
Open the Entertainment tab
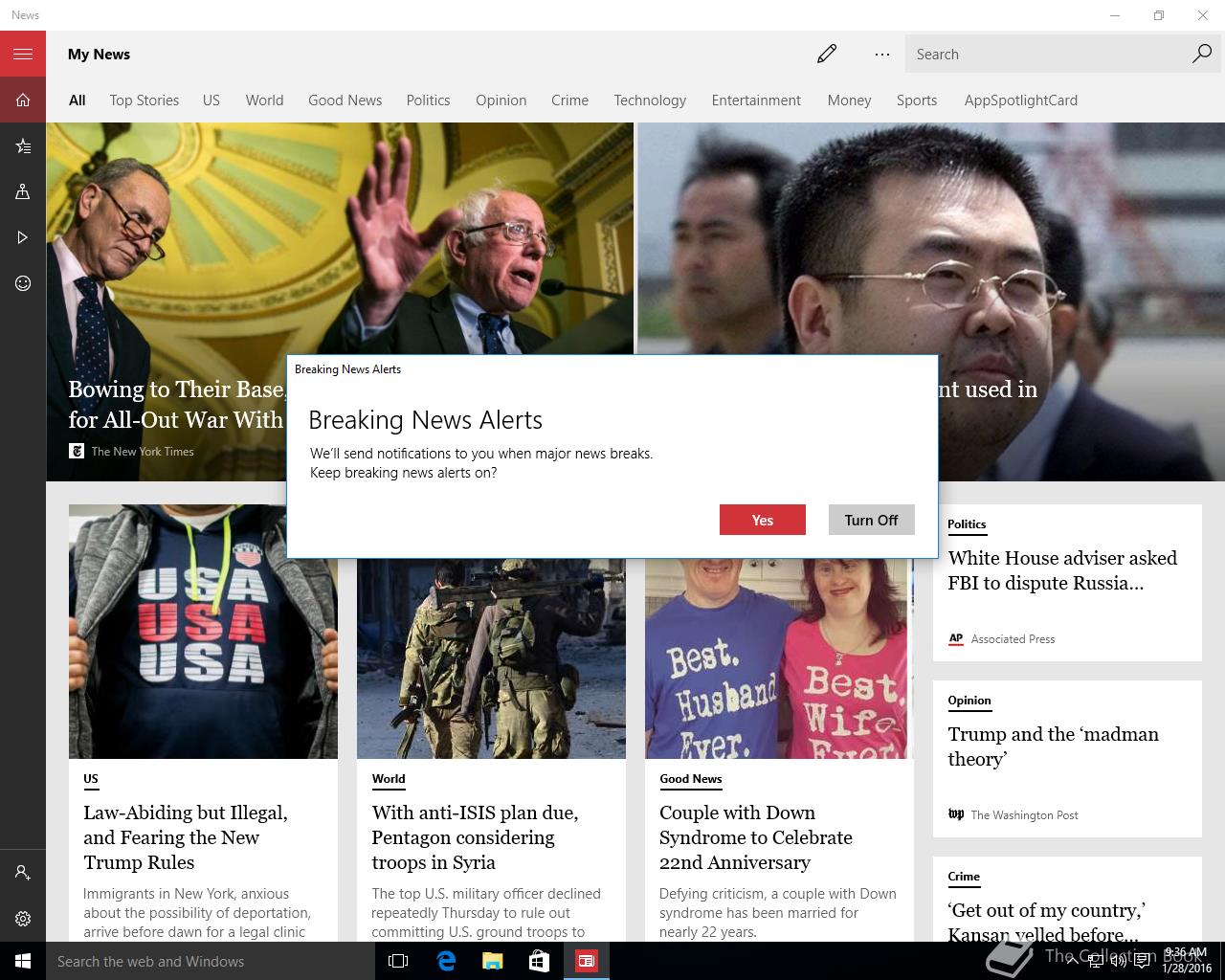click(756, 100)
